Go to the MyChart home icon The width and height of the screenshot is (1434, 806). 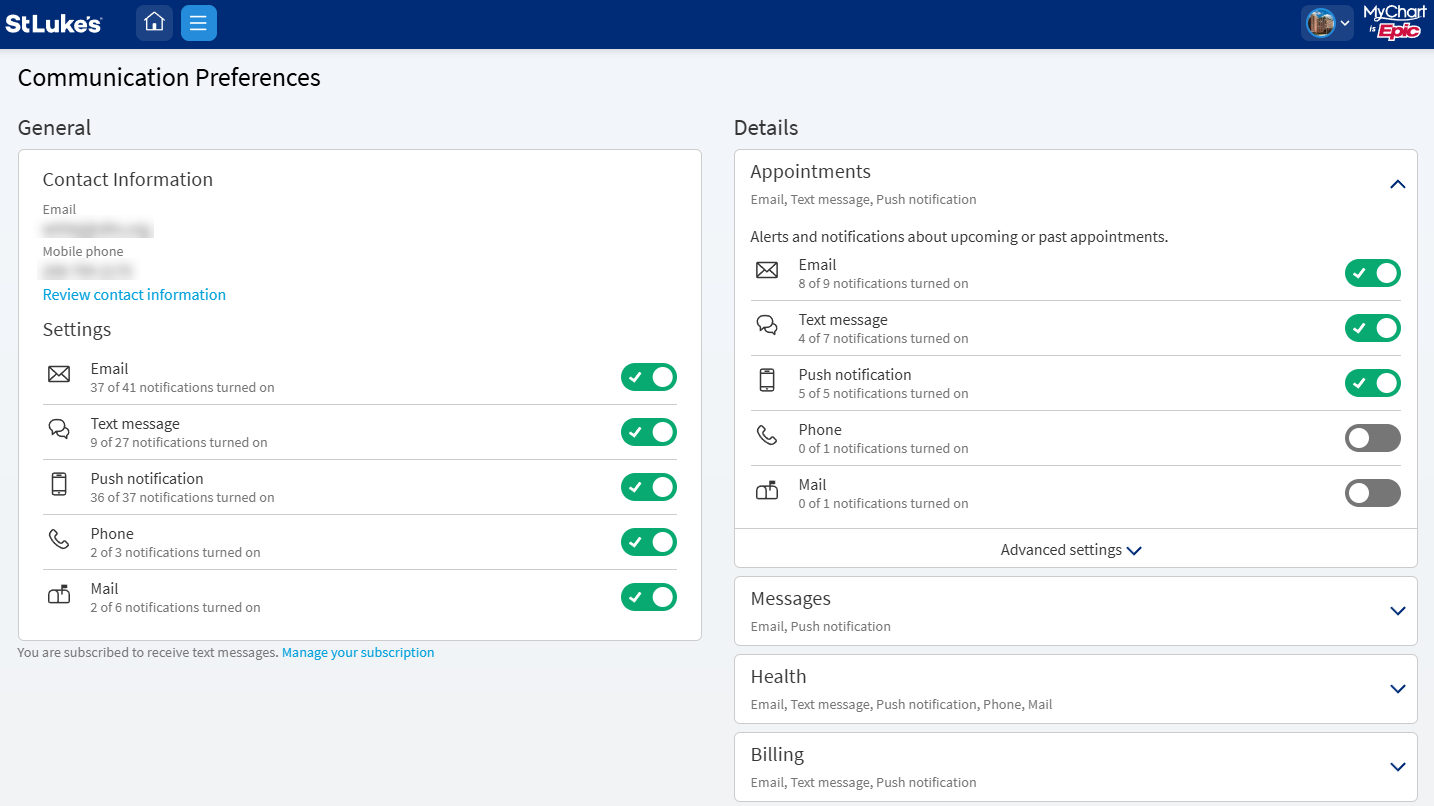(154, 23)
